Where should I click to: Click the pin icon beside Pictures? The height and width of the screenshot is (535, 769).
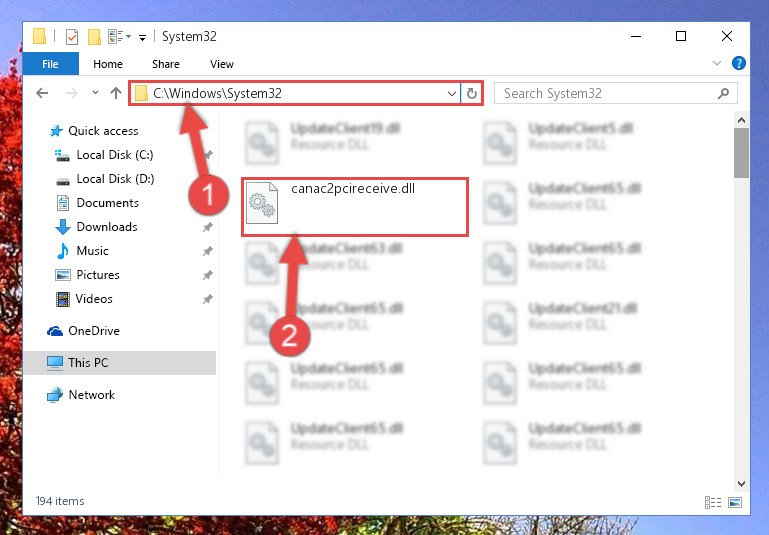tap(207, 275)
